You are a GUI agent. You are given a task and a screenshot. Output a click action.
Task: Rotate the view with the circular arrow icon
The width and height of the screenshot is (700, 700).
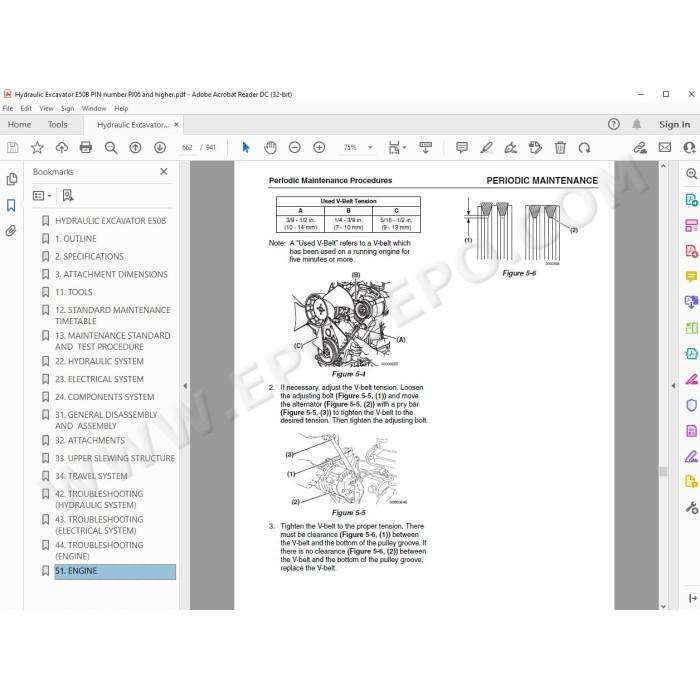pos(584,147)
